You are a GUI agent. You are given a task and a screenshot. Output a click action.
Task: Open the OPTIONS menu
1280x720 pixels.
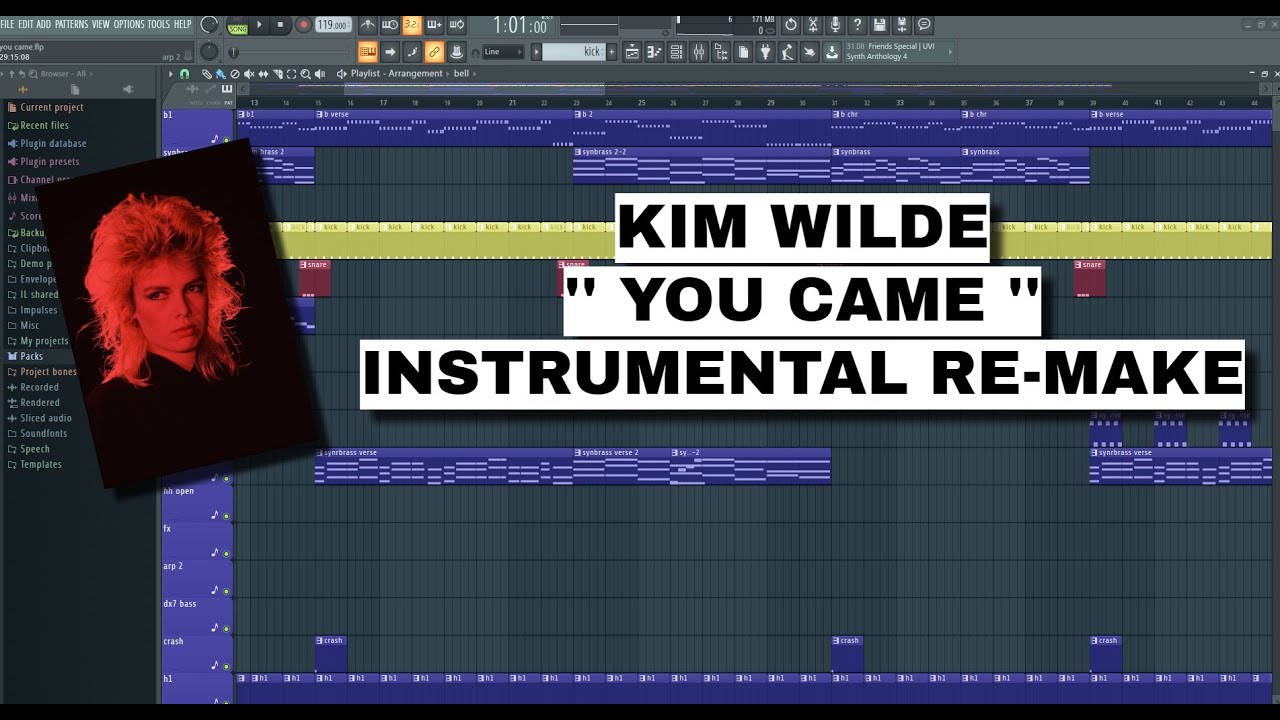(129, 24)
